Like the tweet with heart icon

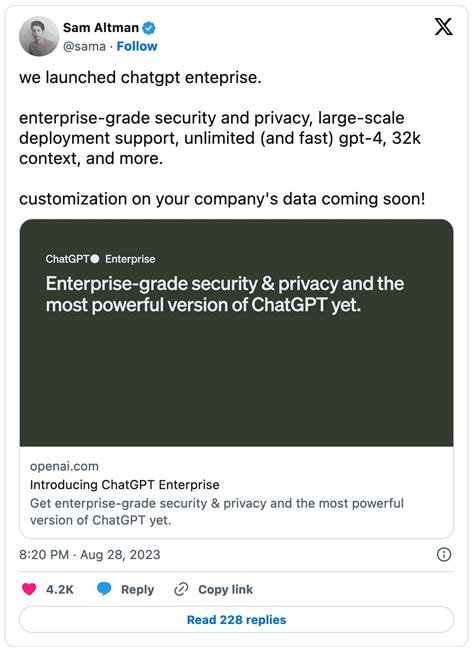pyautogui.click(x=29, y=589)
